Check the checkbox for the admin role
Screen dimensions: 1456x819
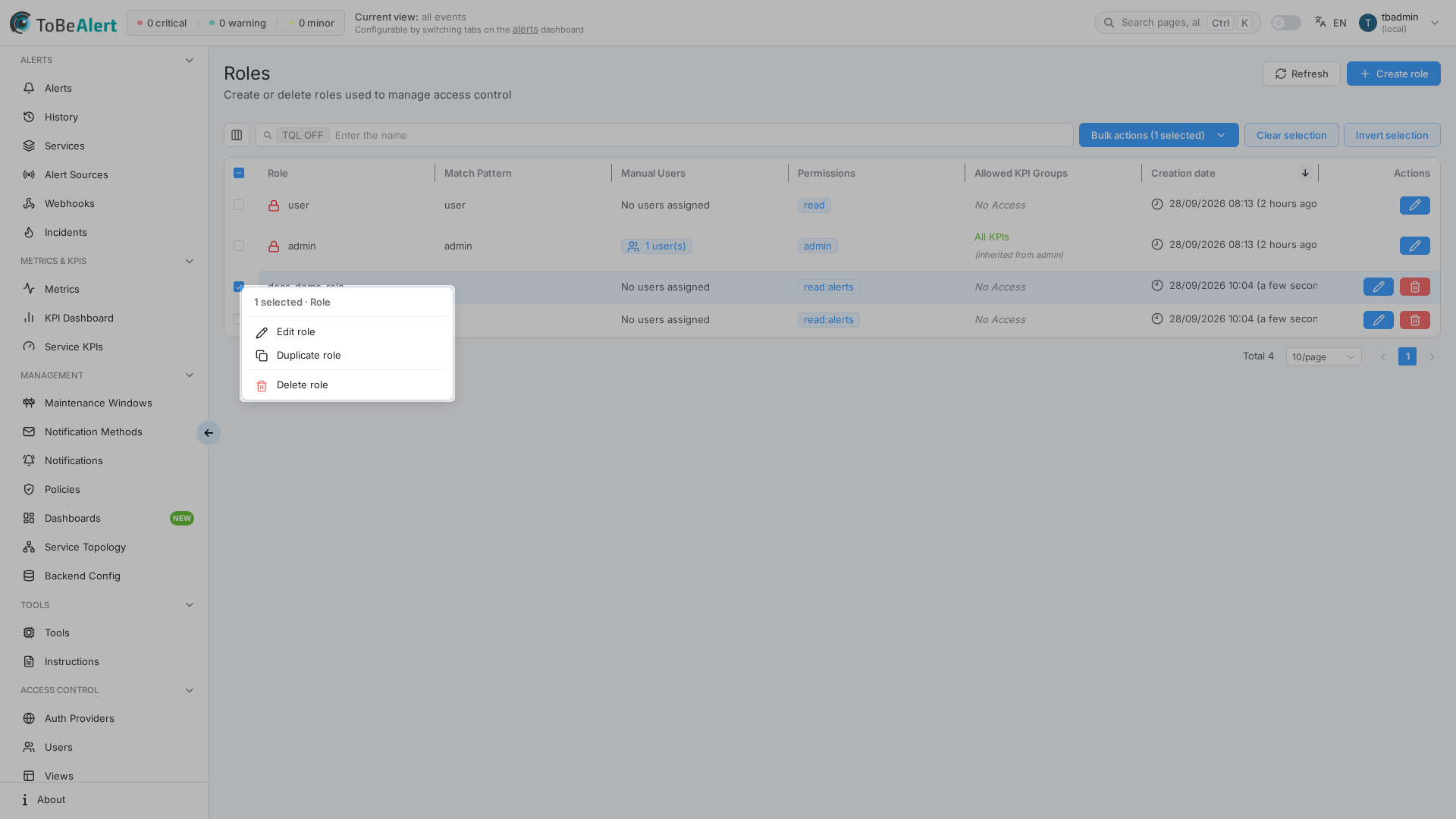coord(239,246)
